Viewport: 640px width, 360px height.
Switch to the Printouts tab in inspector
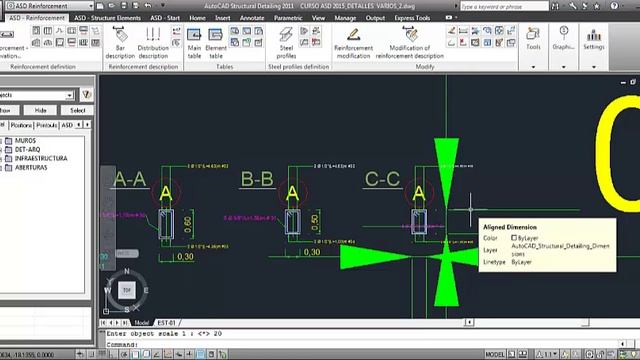(x=47, y=125)
